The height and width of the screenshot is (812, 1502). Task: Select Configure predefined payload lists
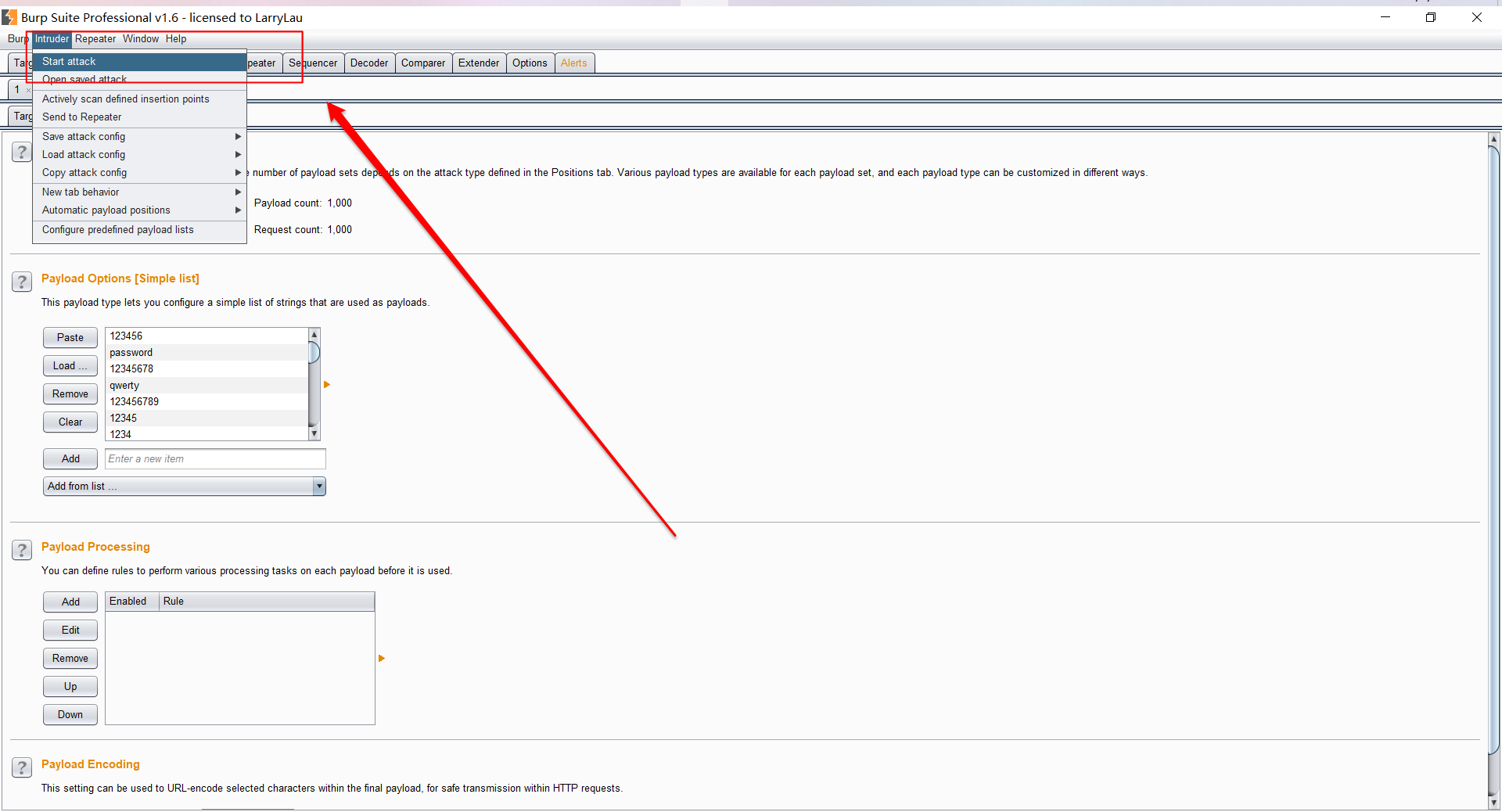pos(139,229)
